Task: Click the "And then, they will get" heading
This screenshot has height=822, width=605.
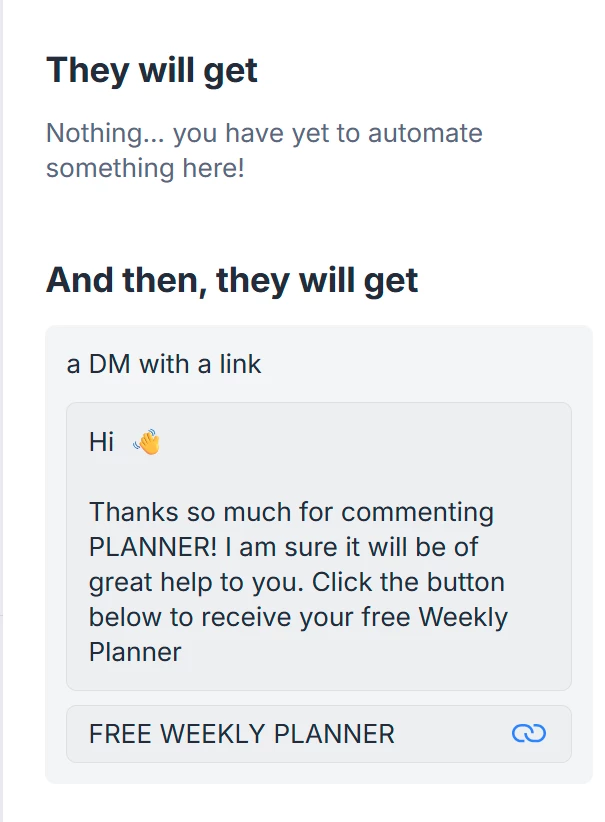Action: [232, 280]
